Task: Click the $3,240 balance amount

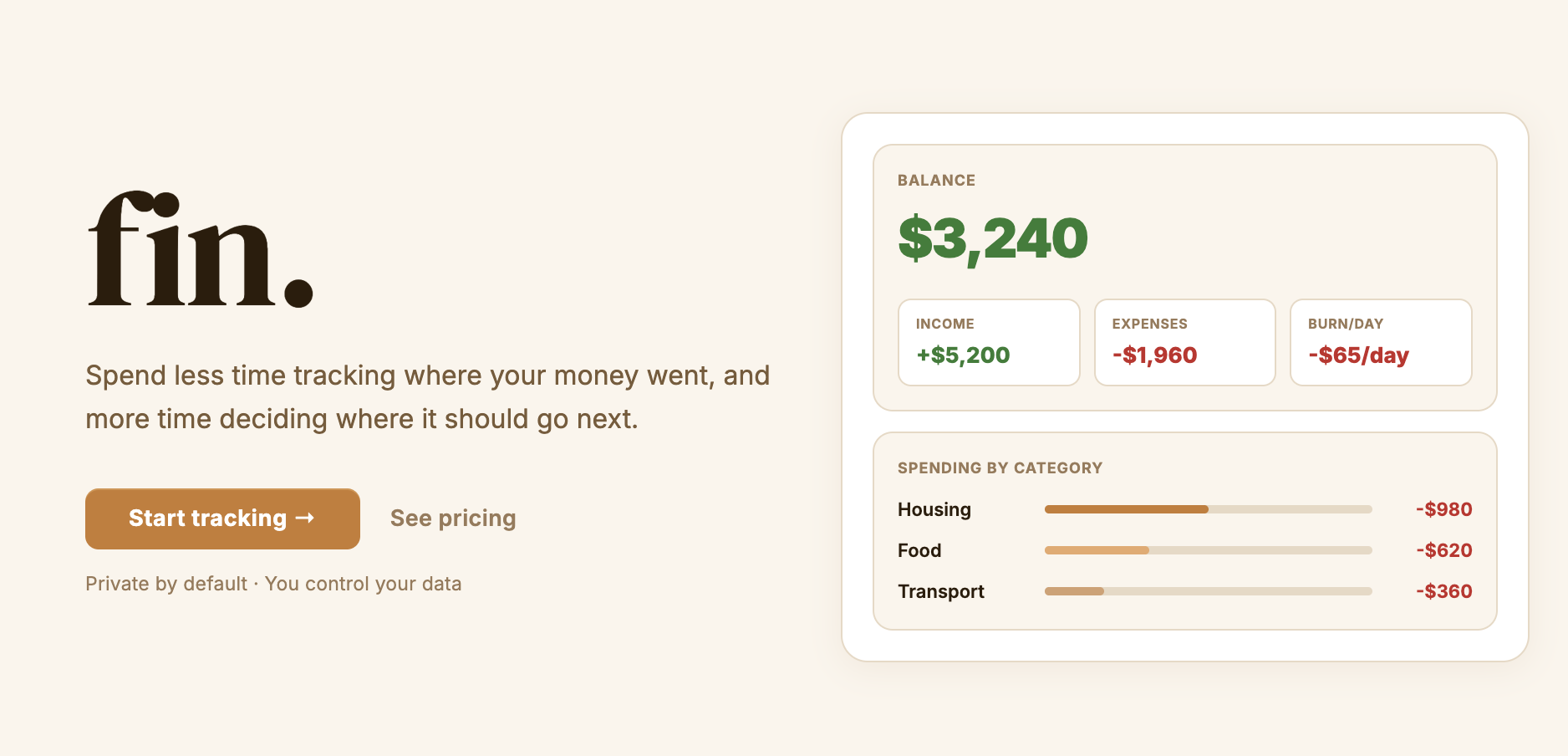Action: point(993,239)
